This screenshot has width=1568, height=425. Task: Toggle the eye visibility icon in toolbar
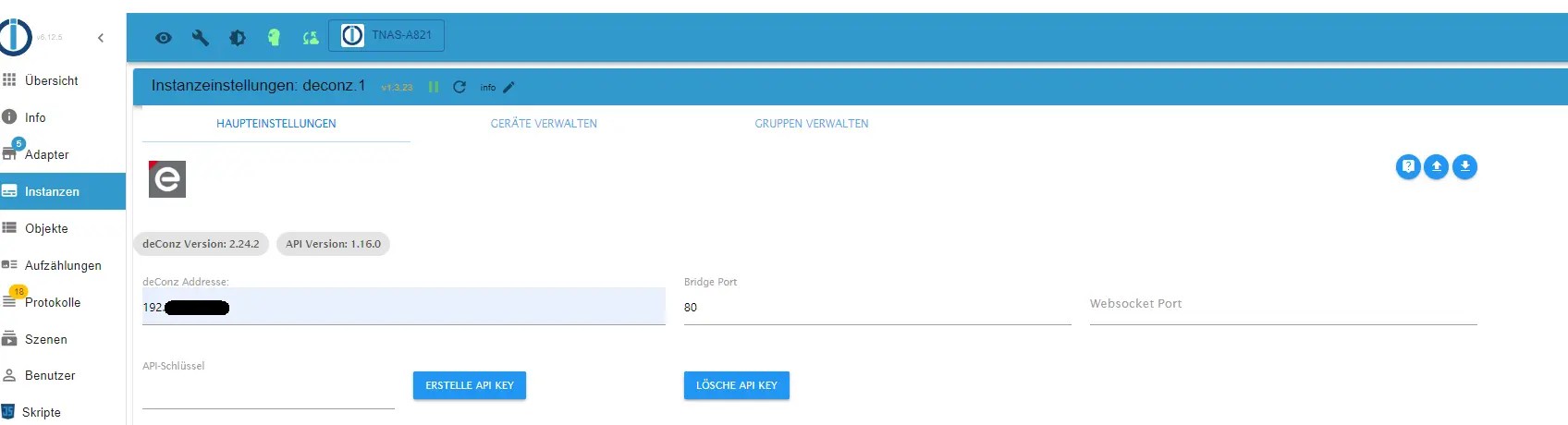point(164,38)
